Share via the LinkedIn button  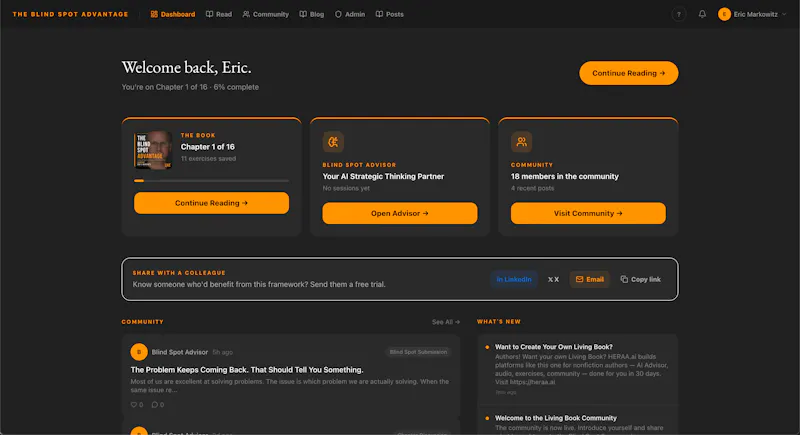pos(514,279)
